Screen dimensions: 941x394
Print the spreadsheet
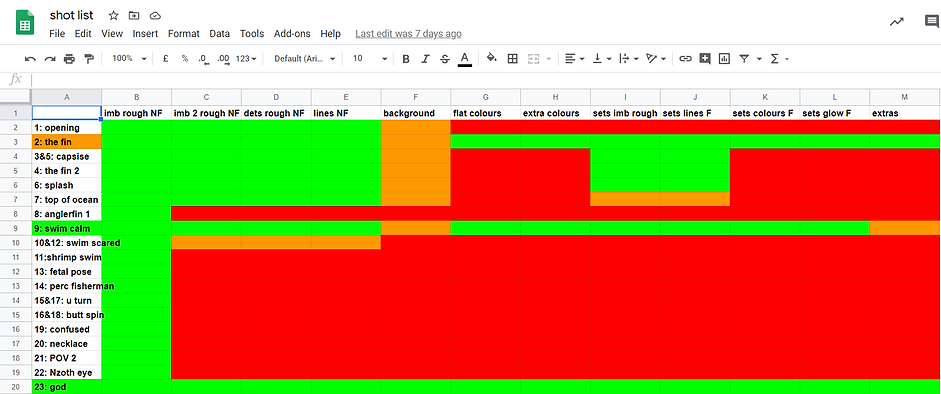[70, 59]
